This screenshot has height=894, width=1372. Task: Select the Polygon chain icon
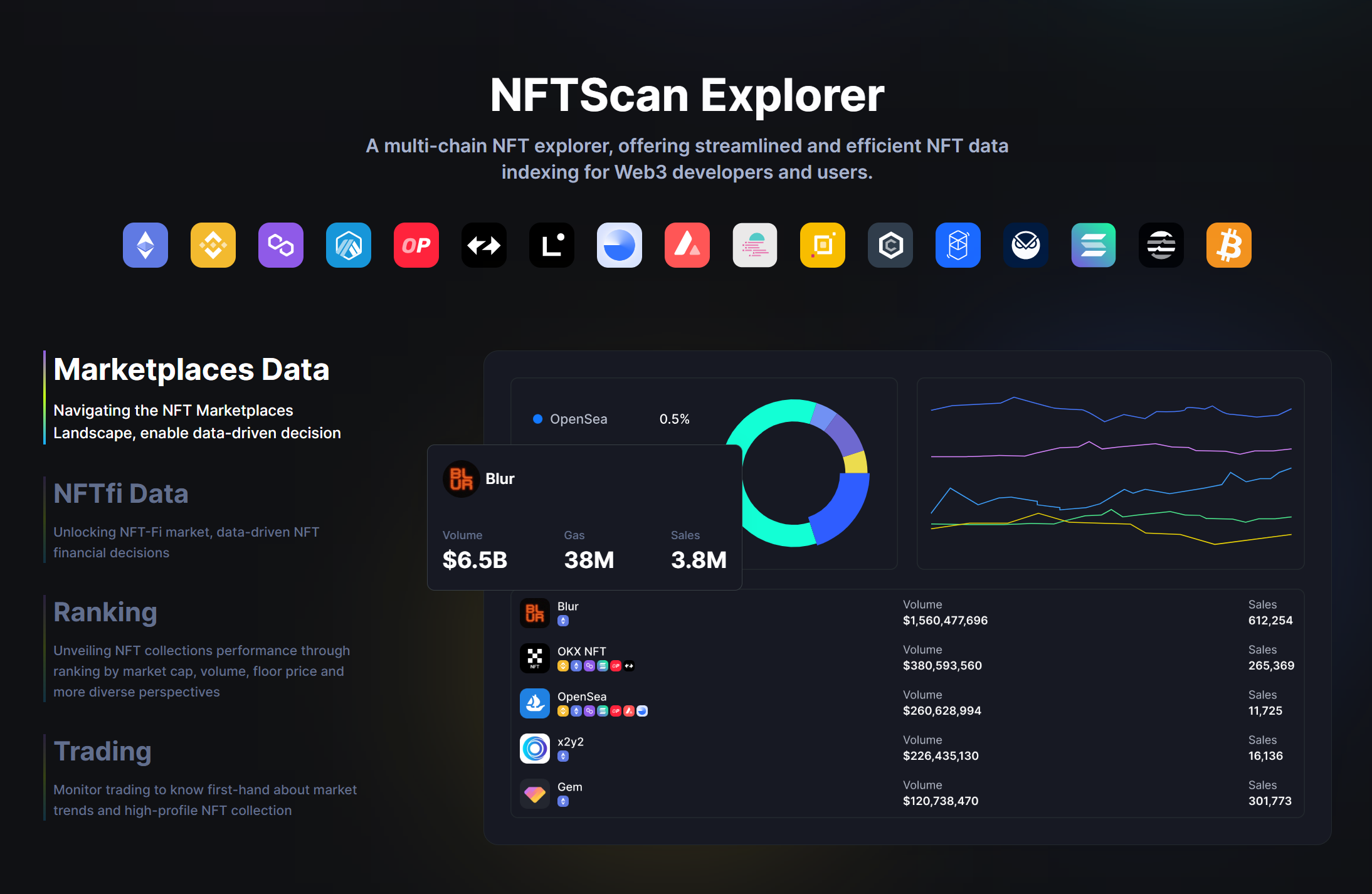click(x=280, y=245)
